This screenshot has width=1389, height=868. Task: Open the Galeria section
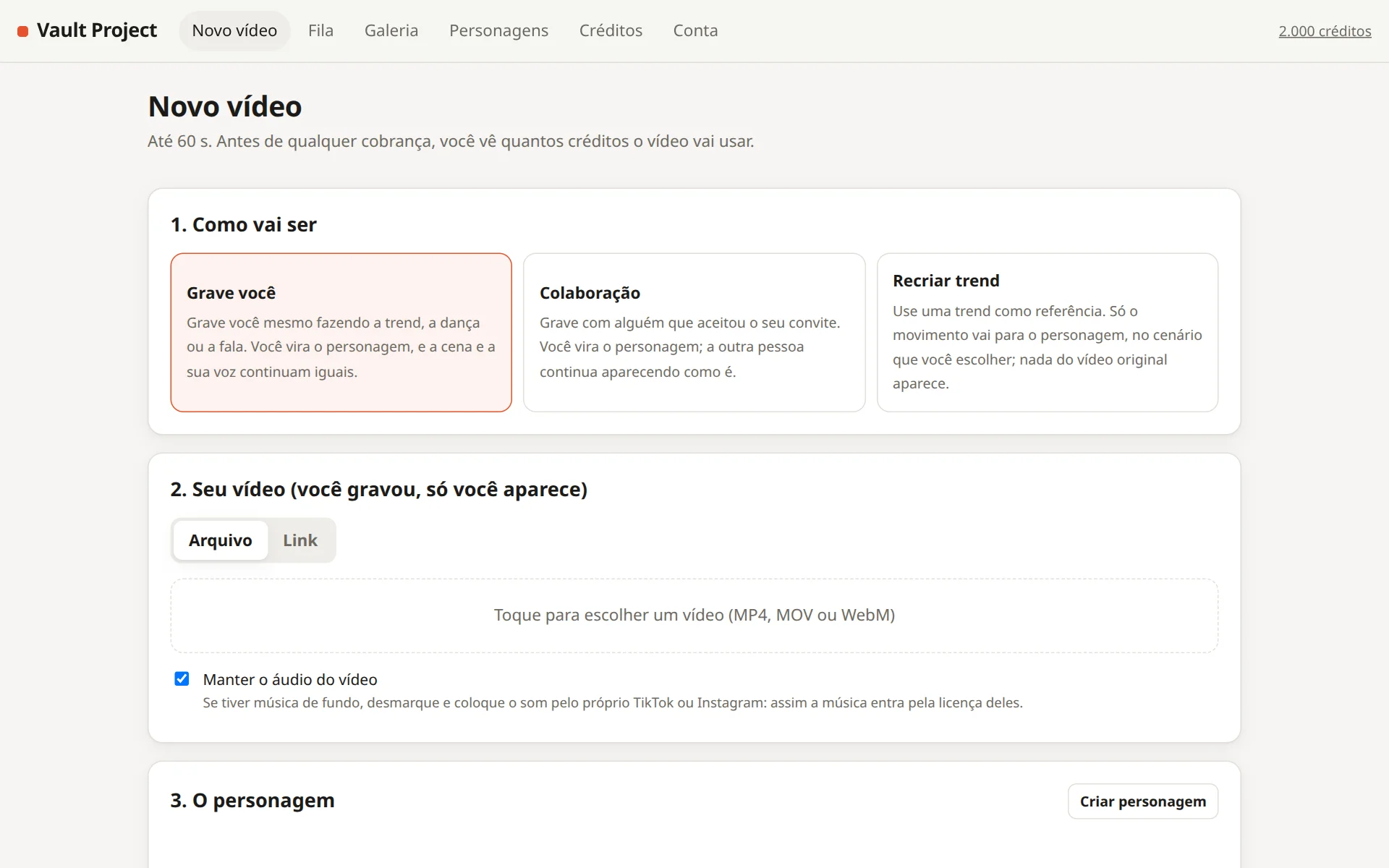click(x=391, y=30)
